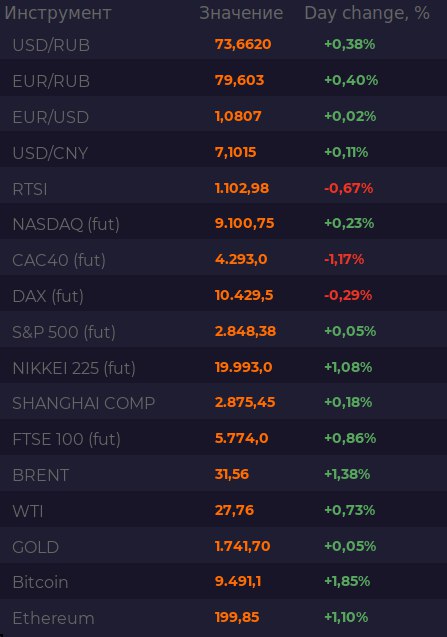447x637 pixels.
Task: Choose the FTSE 100 (fut) row
Action: point(224,438)
